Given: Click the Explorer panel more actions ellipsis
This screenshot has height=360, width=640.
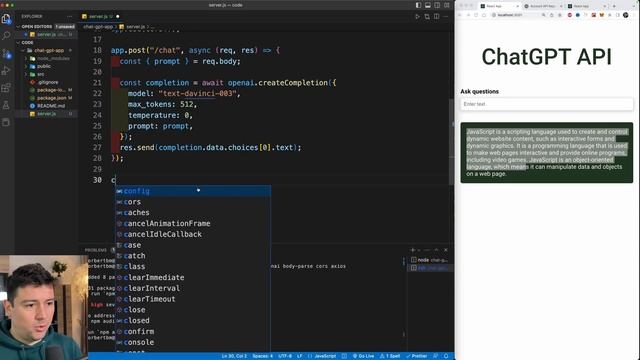Looking at the screenshot, I should click(x=70, y=16).
